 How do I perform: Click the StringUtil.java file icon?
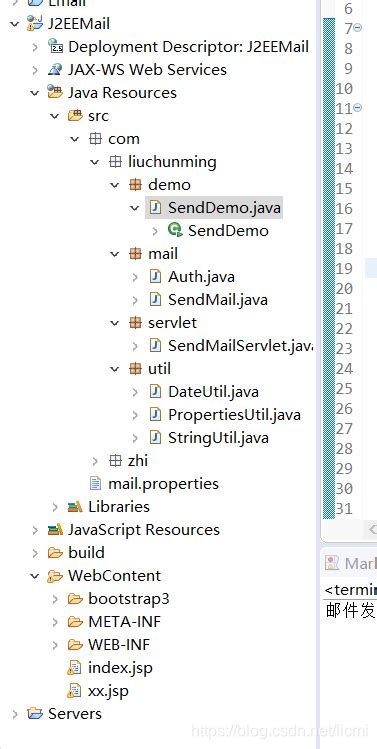point(155,438)
